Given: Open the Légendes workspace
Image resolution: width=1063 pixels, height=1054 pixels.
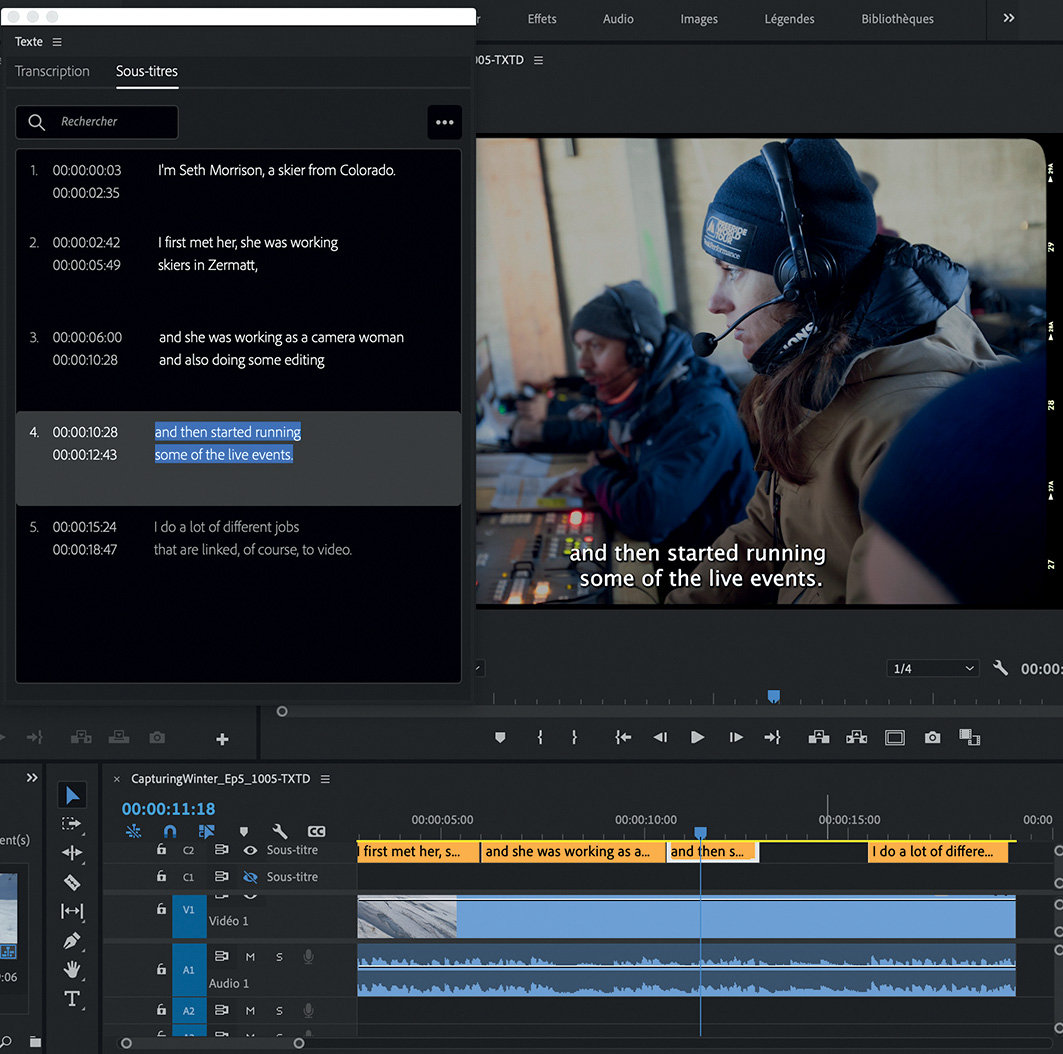Looking at the screenshot, I should (789, 19).
